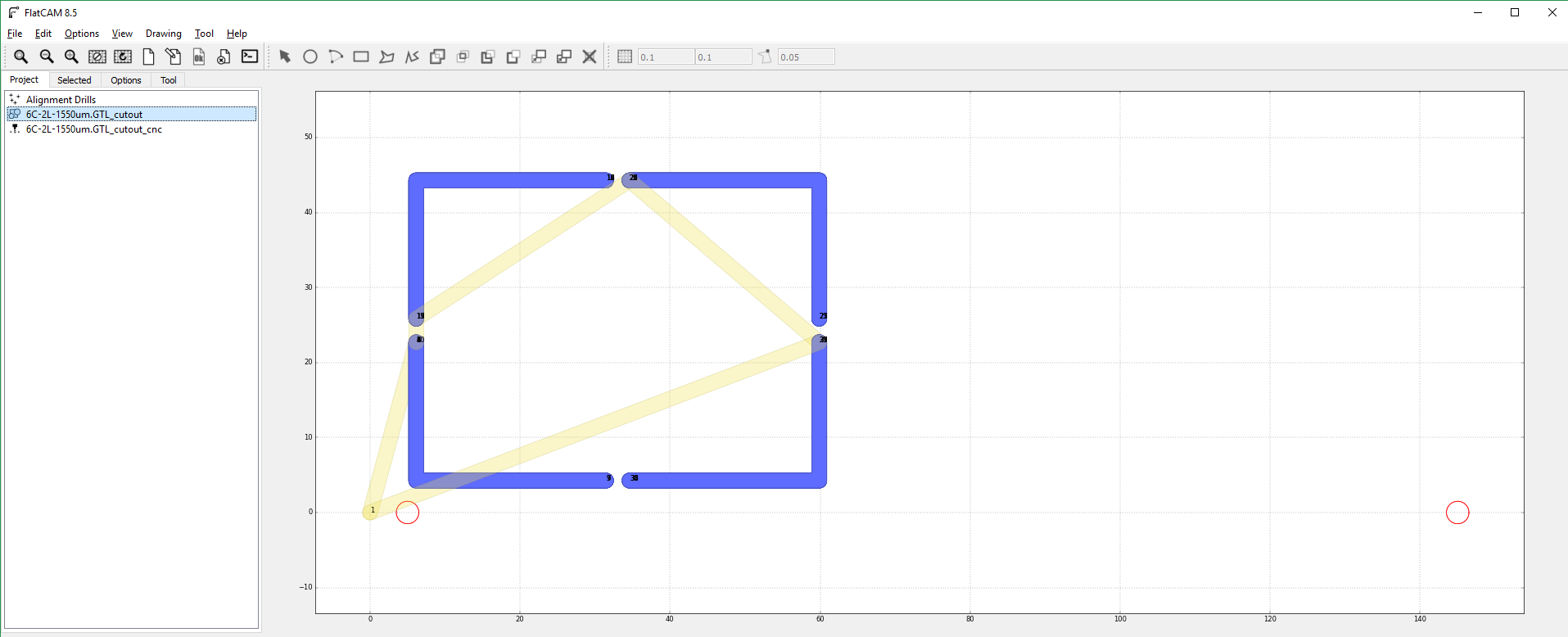Open the Drawing menu
This screenshot has height=637, width=1568.
[164, 34]
